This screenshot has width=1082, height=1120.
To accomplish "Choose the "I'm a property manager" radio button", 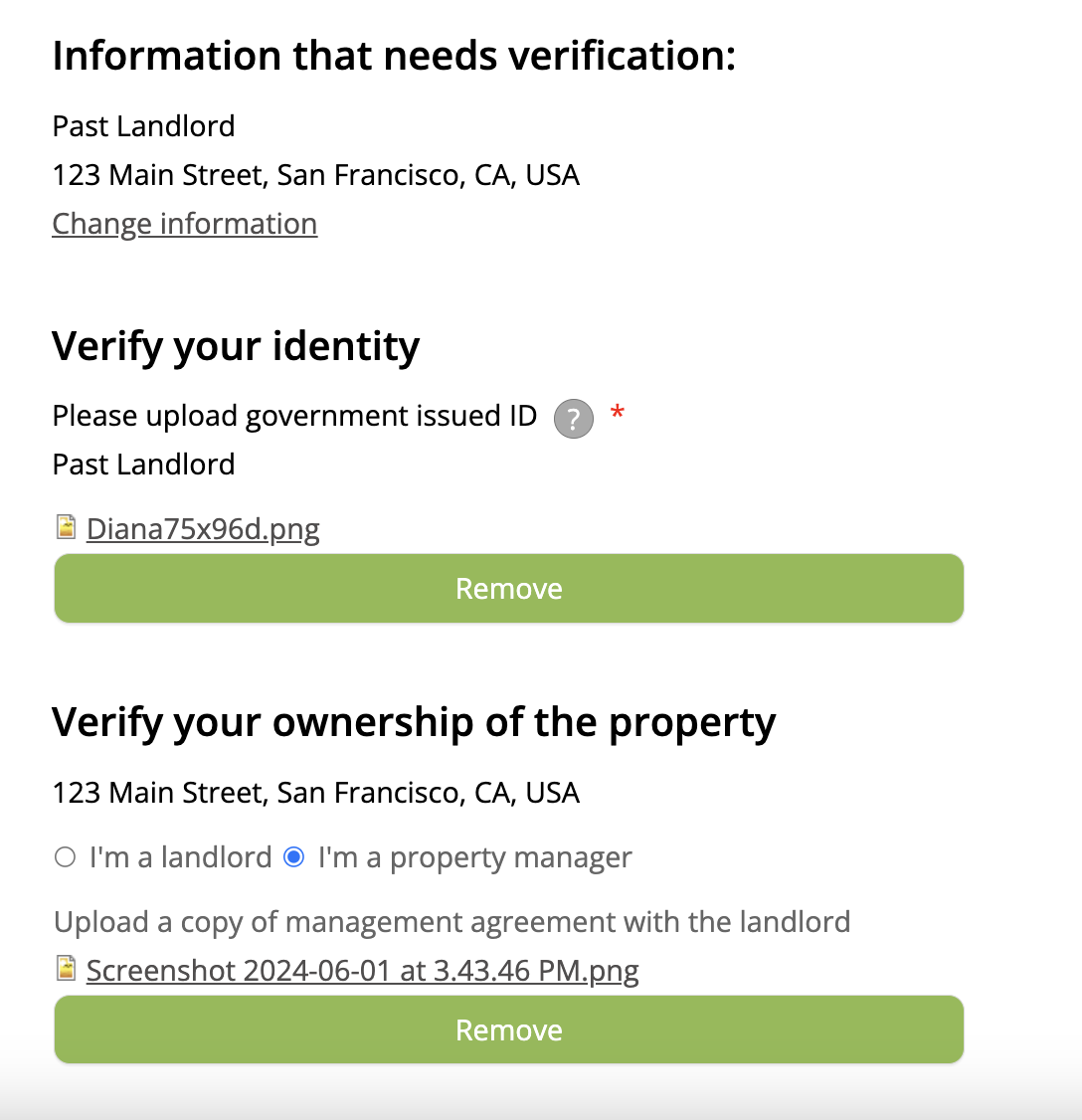I will pos(294,857).
